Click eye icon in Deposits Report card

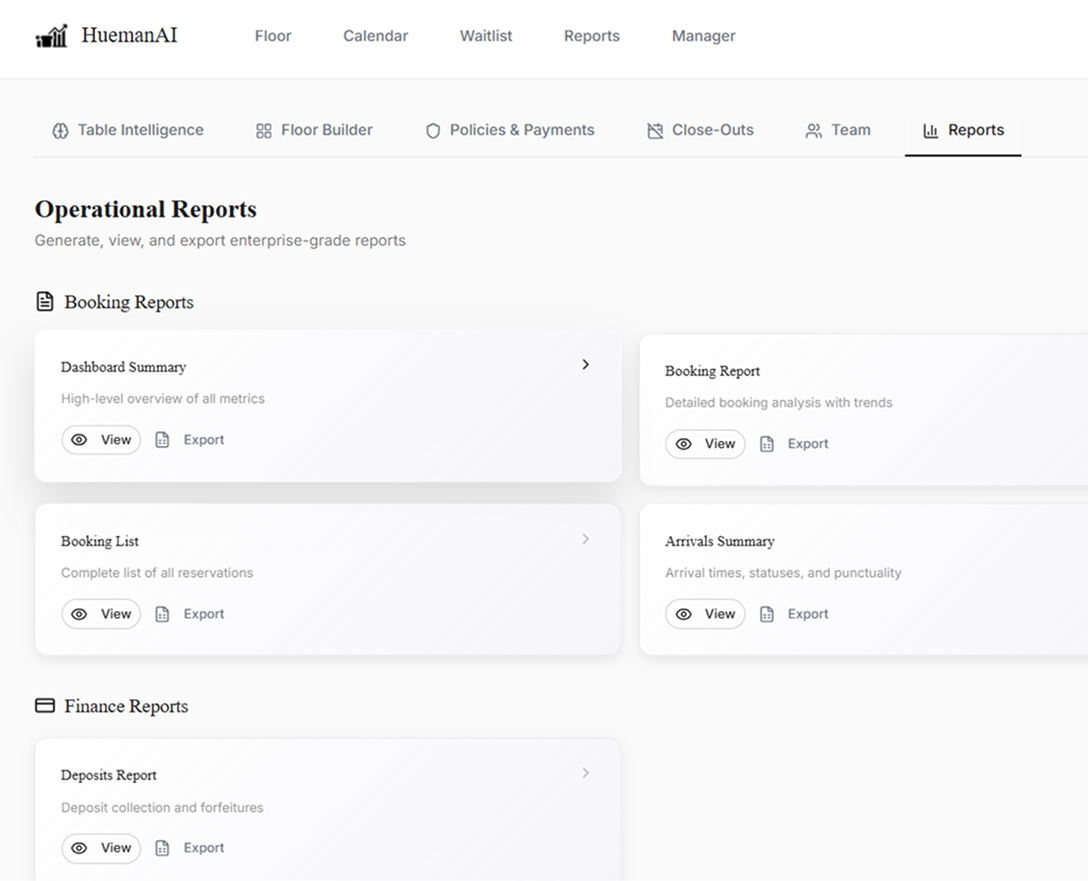click(x=80, y=848)
